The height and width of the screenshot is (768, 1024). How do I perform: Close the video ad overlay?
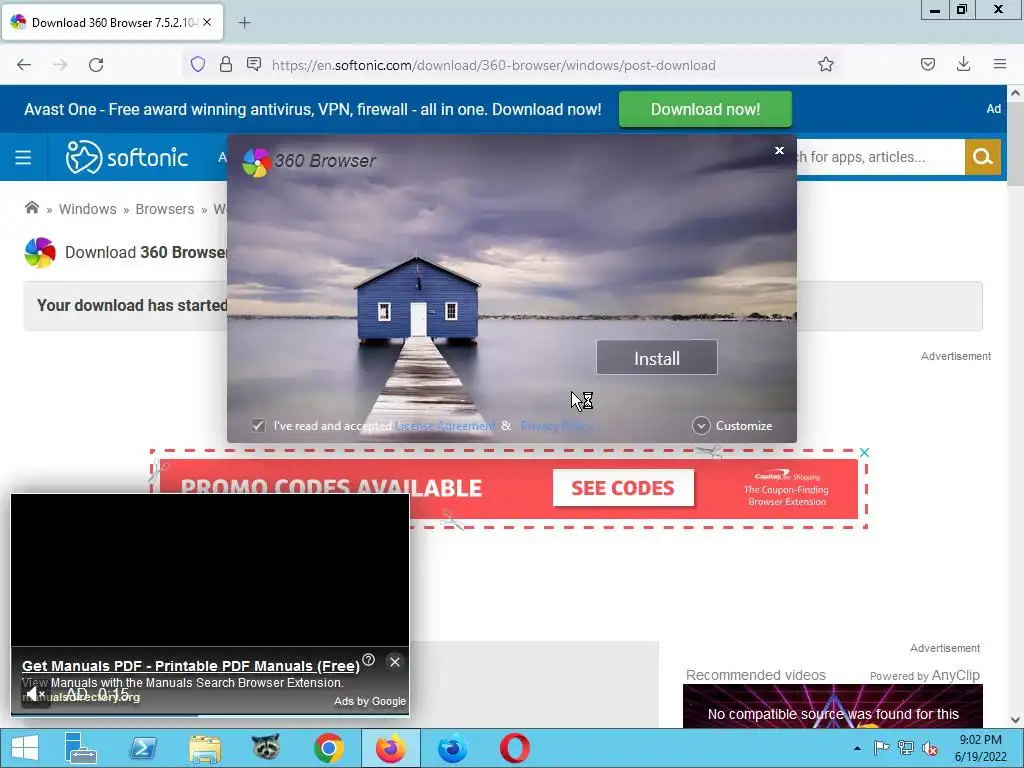[395, 662]
